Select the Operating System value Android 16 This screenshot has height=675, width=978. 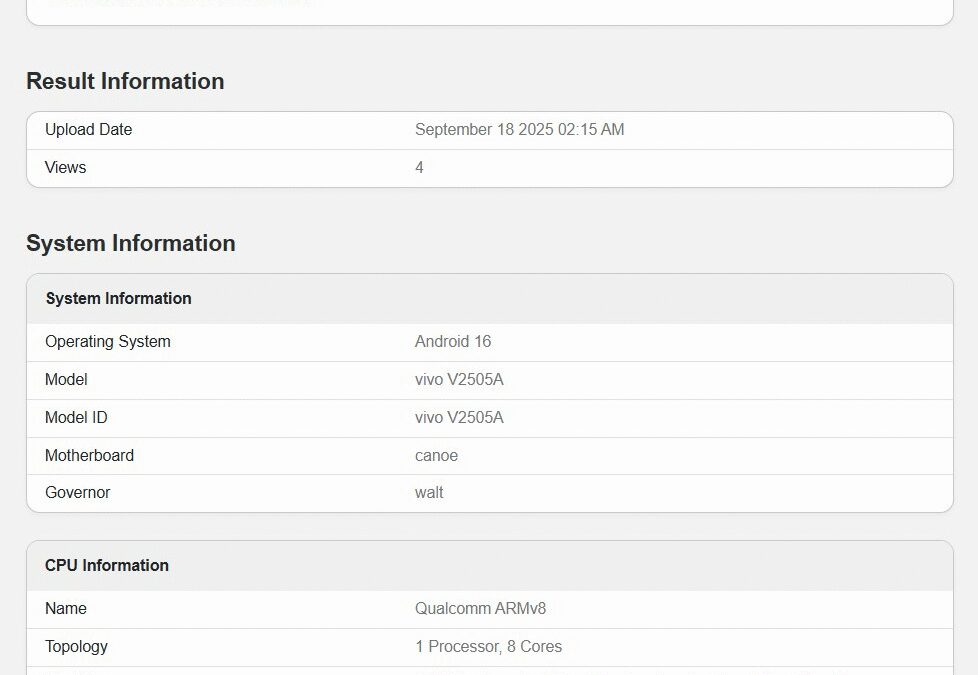coord(453,341)
